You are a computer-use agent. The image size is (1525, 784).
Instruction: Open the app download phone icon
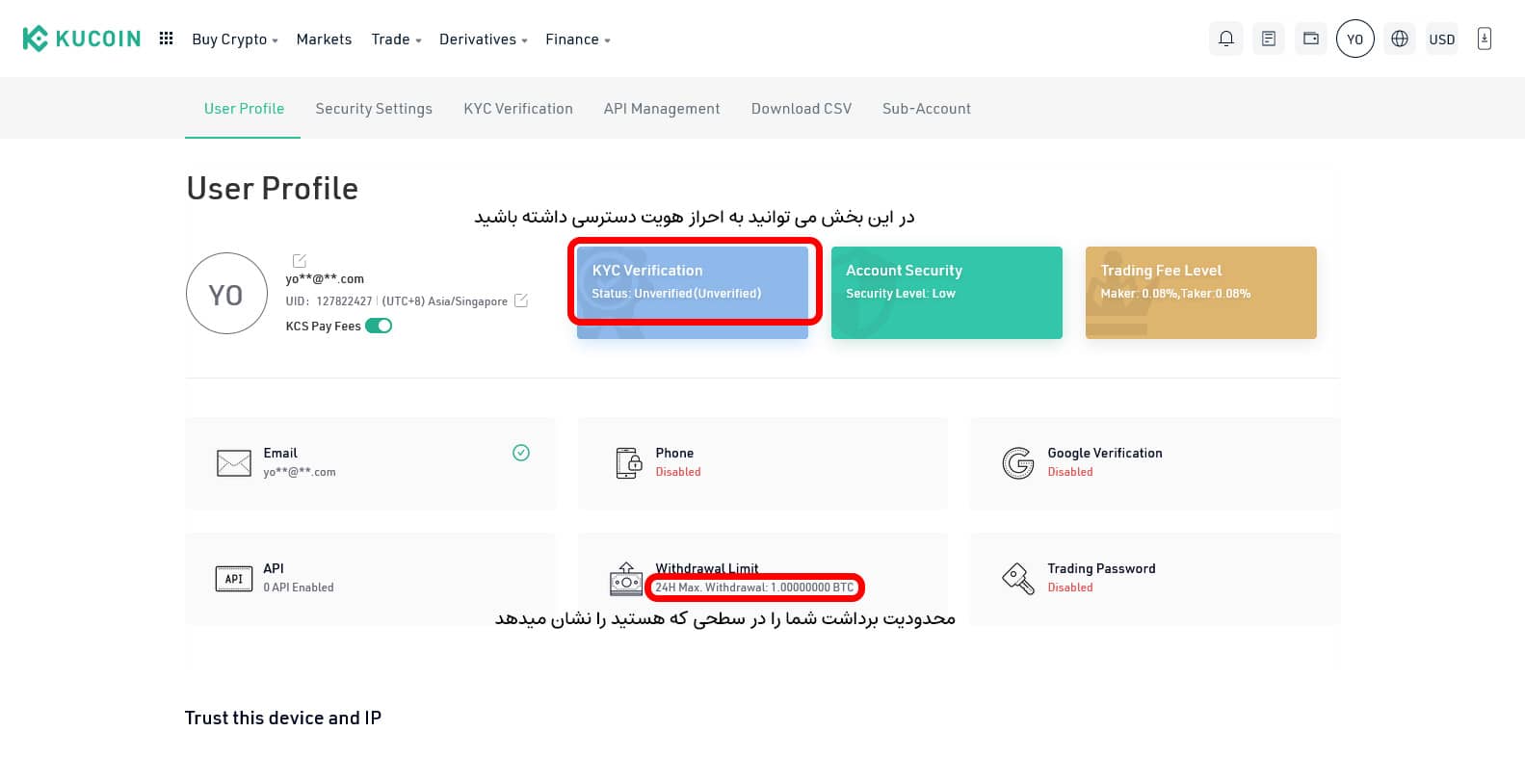[1485, 39]
